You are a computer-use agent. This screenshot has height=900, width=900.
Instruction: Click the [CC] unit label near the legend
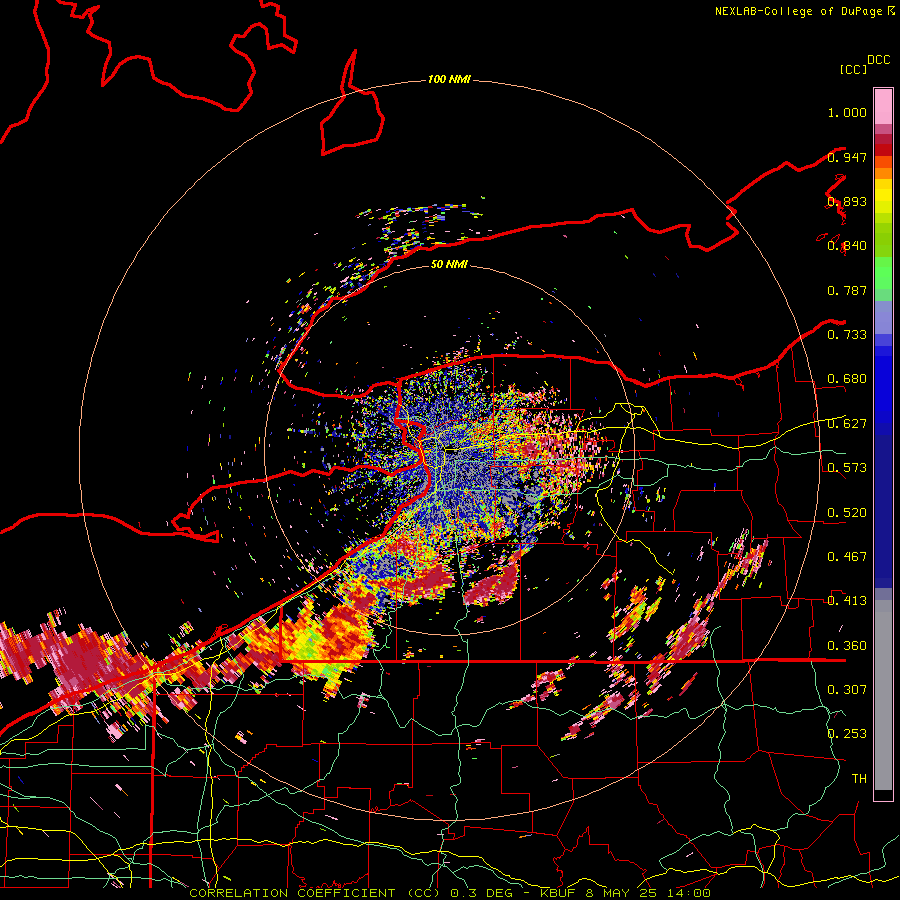(x=854, y=69)
